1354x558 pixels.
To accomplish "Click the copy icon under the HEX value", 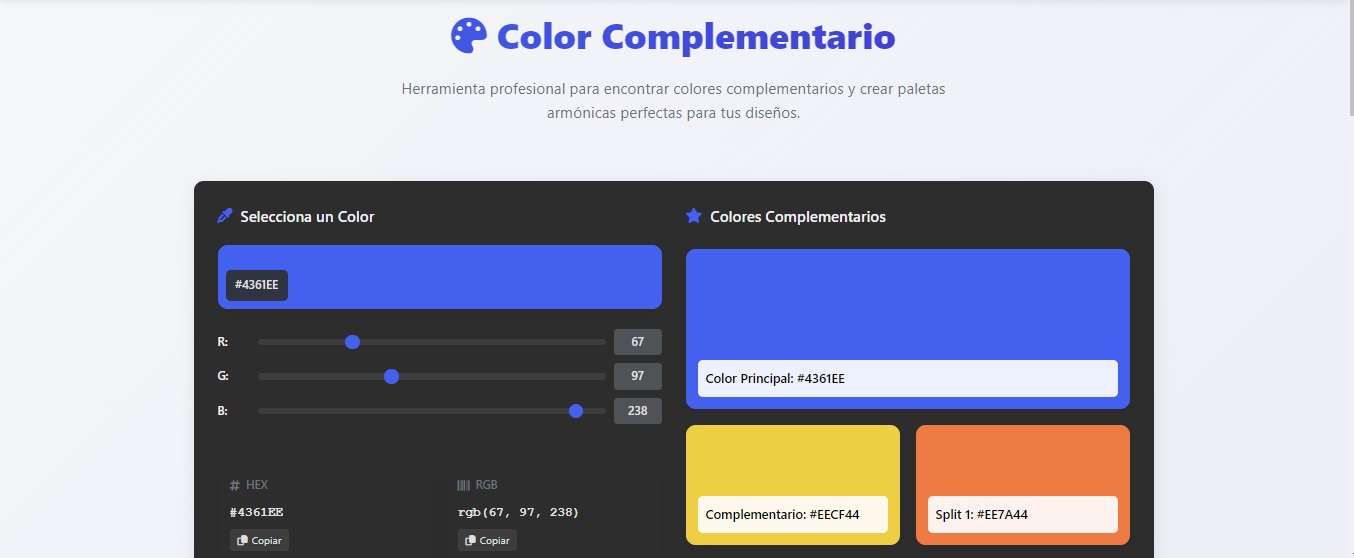I will pos(242,540).
